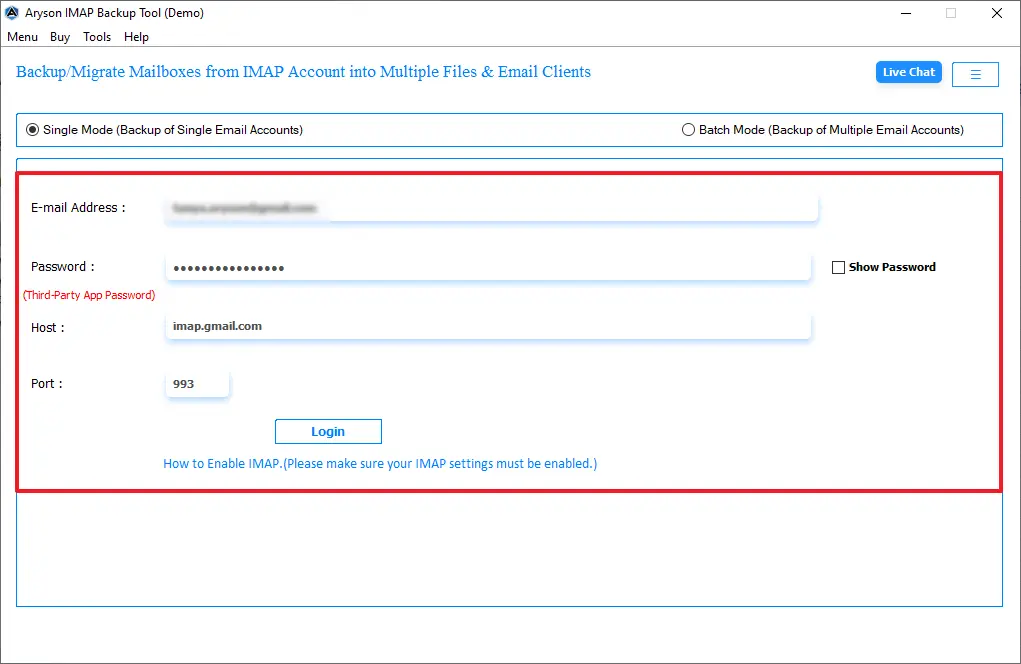Image resolution: width=1021 pixels, height=664 pixels.
Task: Click the E-mail Address input field
Action: pyautogui.click(x=490, y=207)
